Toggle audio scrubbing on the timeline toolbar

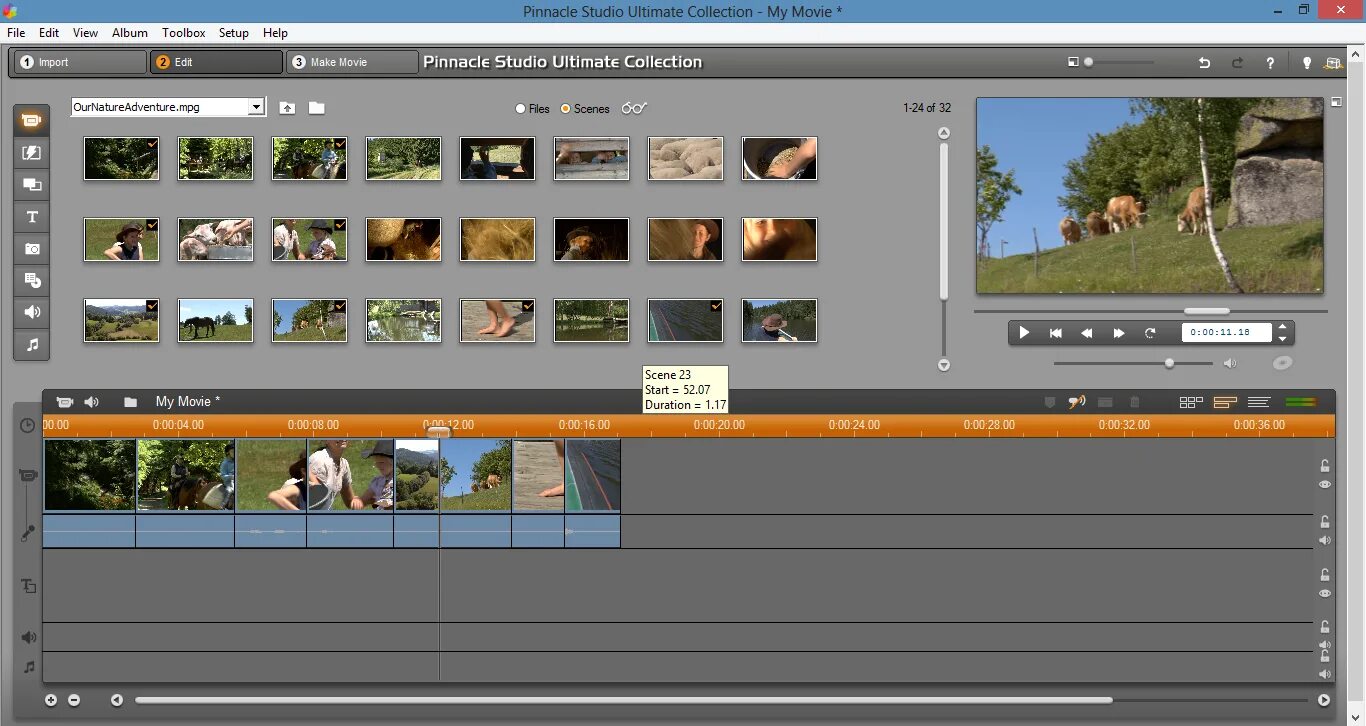[1077, 402]
